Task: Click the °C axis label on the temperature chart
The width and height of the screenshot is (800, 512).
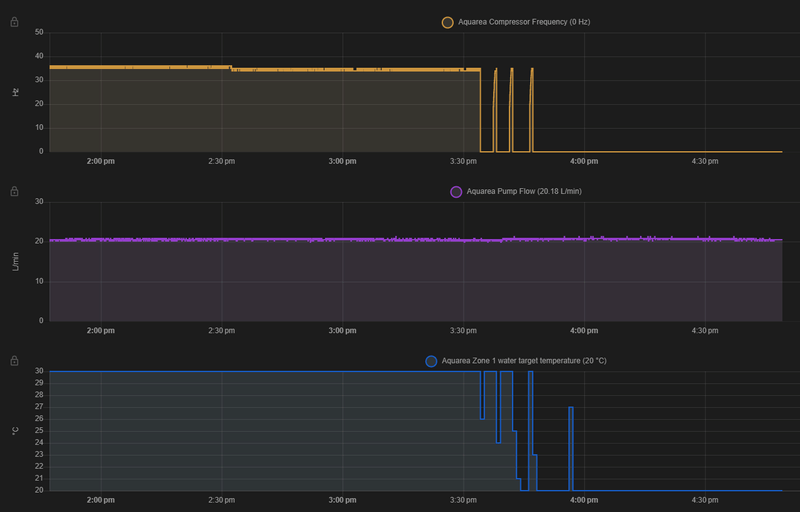Action: pyautogui.click(x=15, y=431)
